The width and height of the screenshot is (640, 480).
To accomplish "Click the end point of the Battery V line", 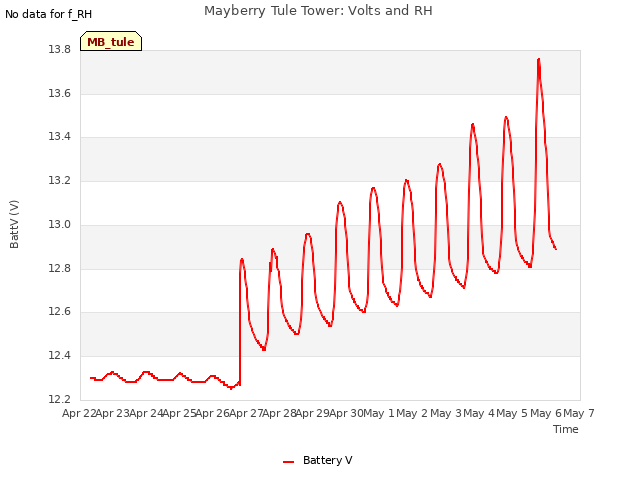I will 556,249.
